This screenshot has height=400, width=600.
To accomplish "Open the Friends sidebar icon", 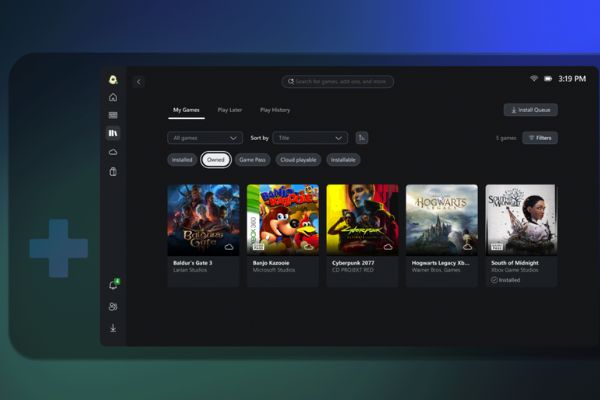I will click(x=113, y=307).
